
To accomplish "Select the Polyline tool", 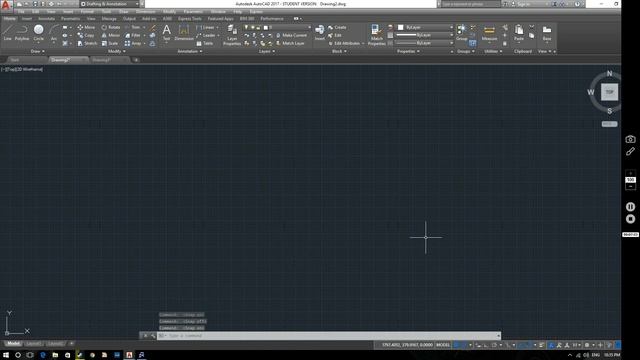I will [x=22, y=32].
